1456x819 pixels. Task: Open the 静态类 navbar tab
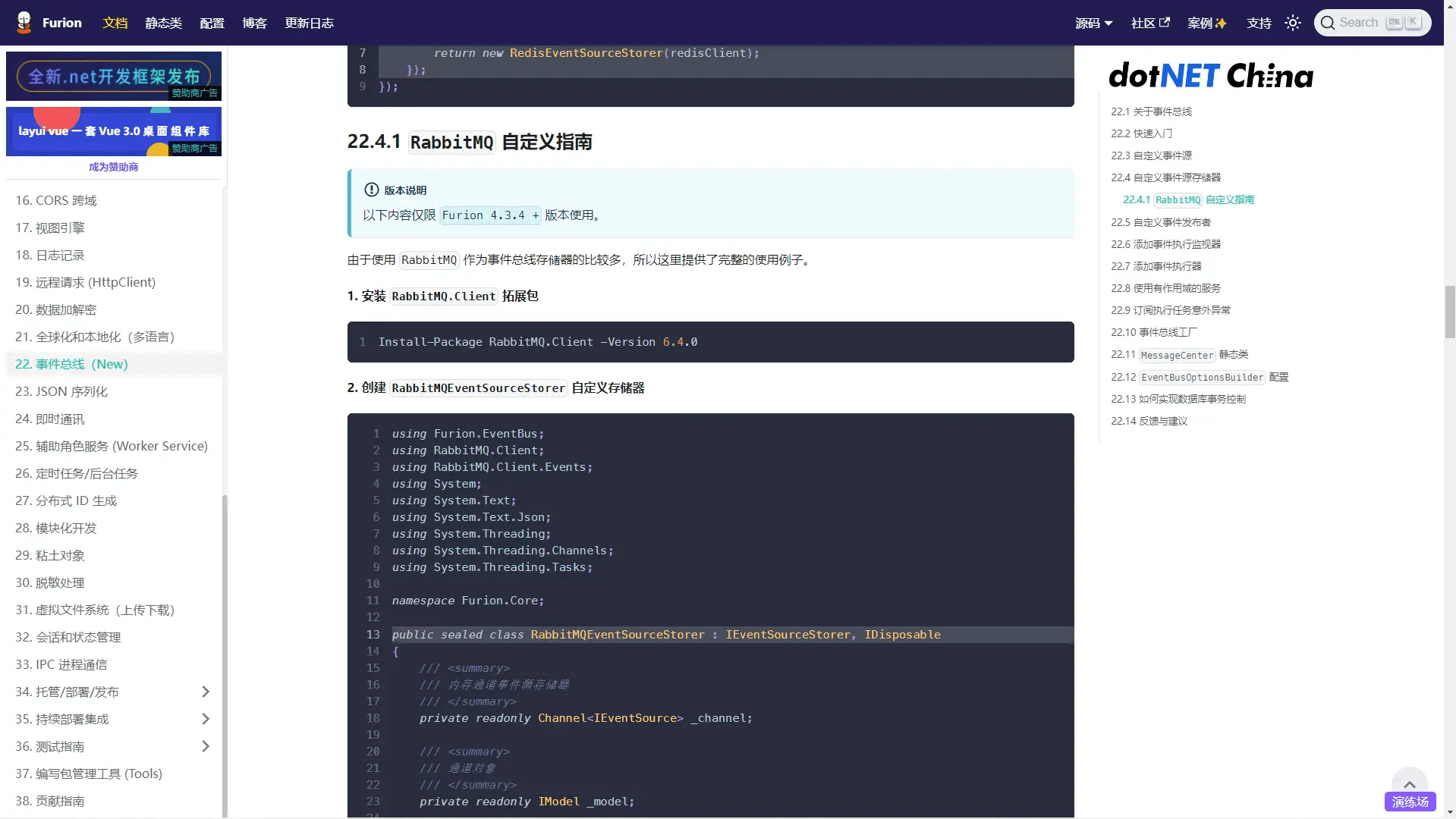point(164,23)
